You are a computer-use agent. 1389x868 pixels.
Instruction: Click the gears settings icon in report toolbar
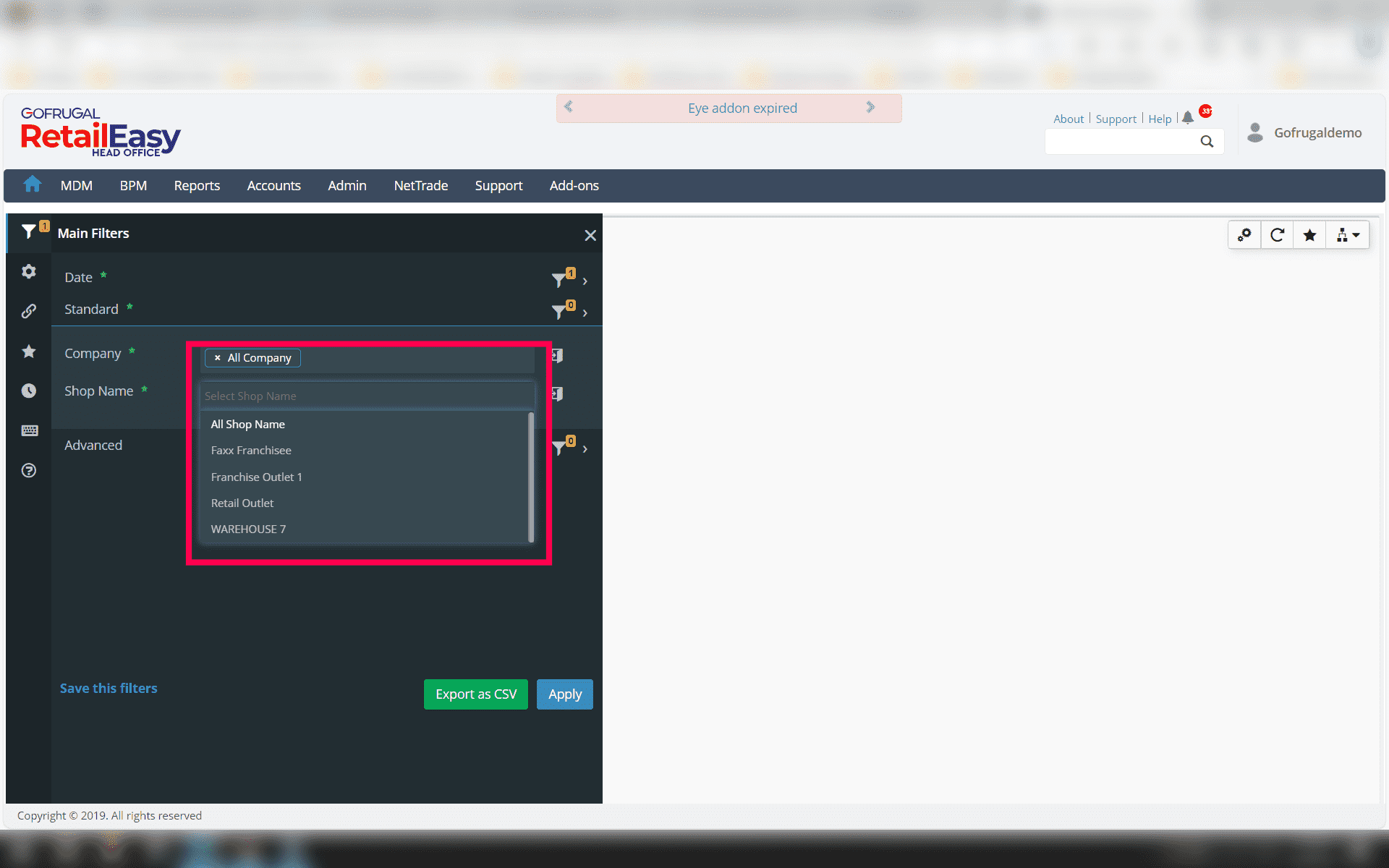coord(1244,235)
